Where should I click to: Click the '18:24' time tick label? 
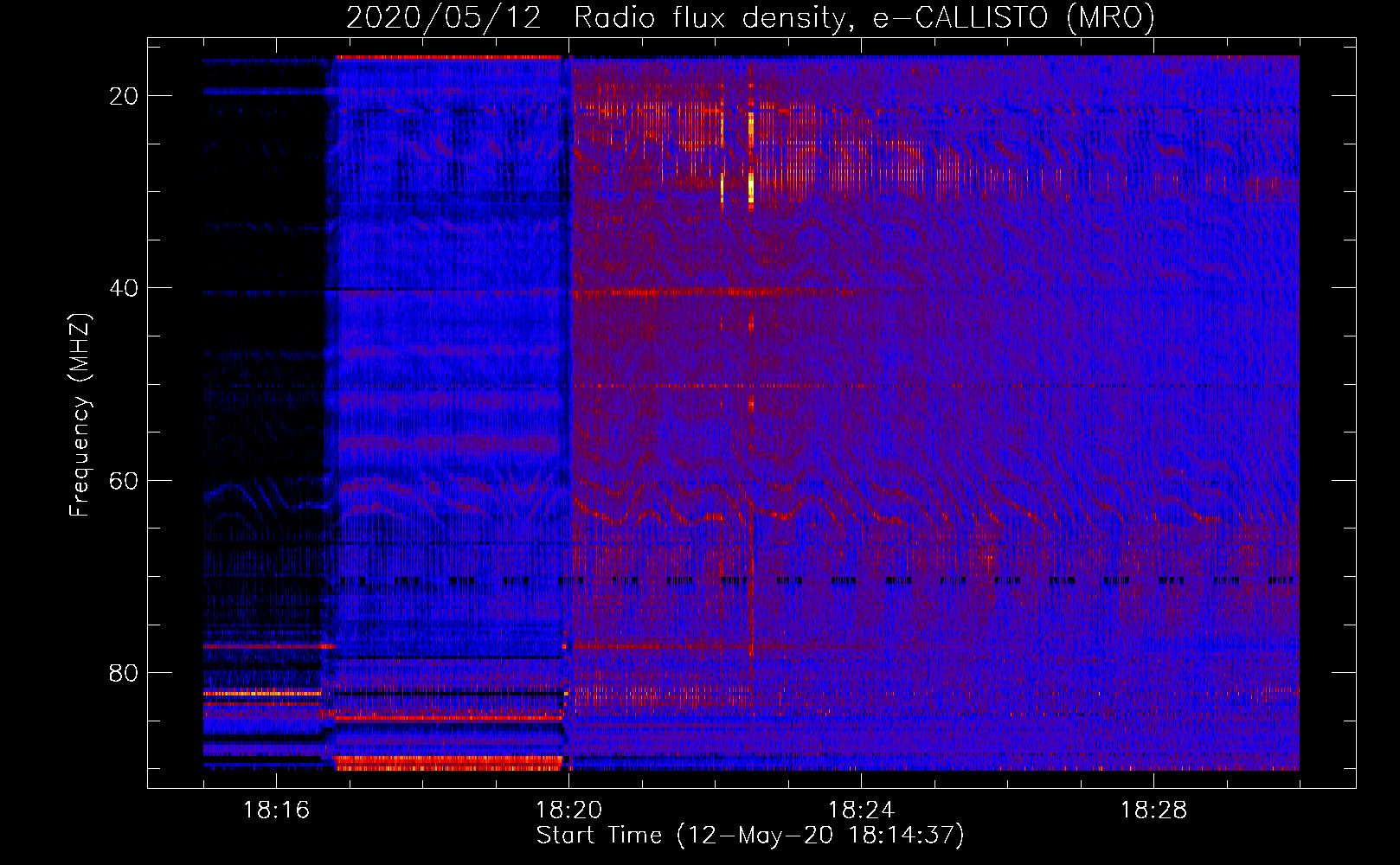click(x=861, y=811)
